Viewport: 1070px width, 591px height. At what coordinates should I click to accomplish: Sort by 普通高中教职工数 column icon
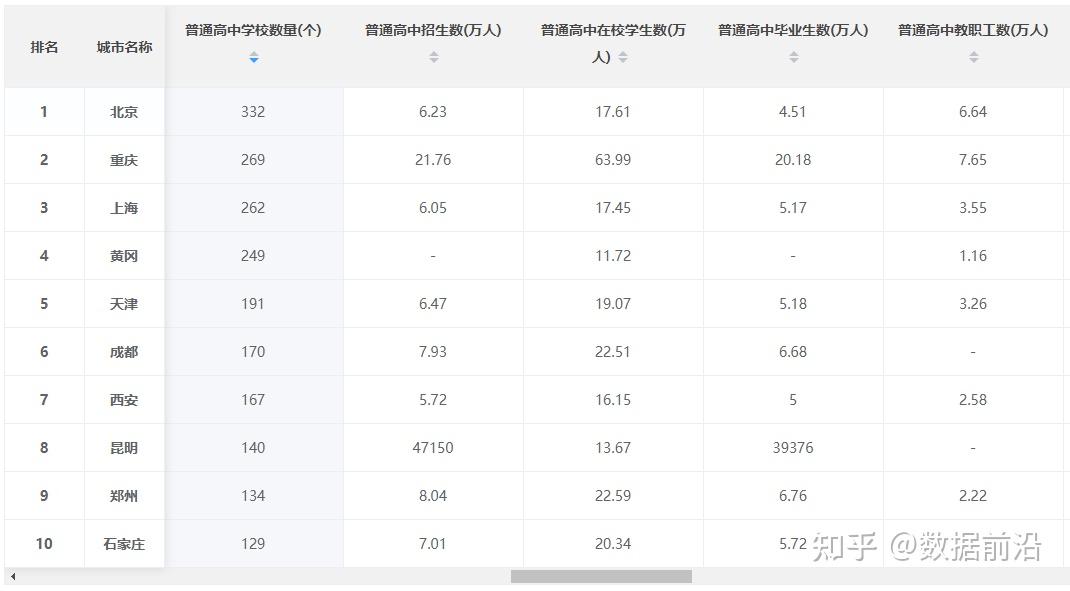tap(974, 58)
